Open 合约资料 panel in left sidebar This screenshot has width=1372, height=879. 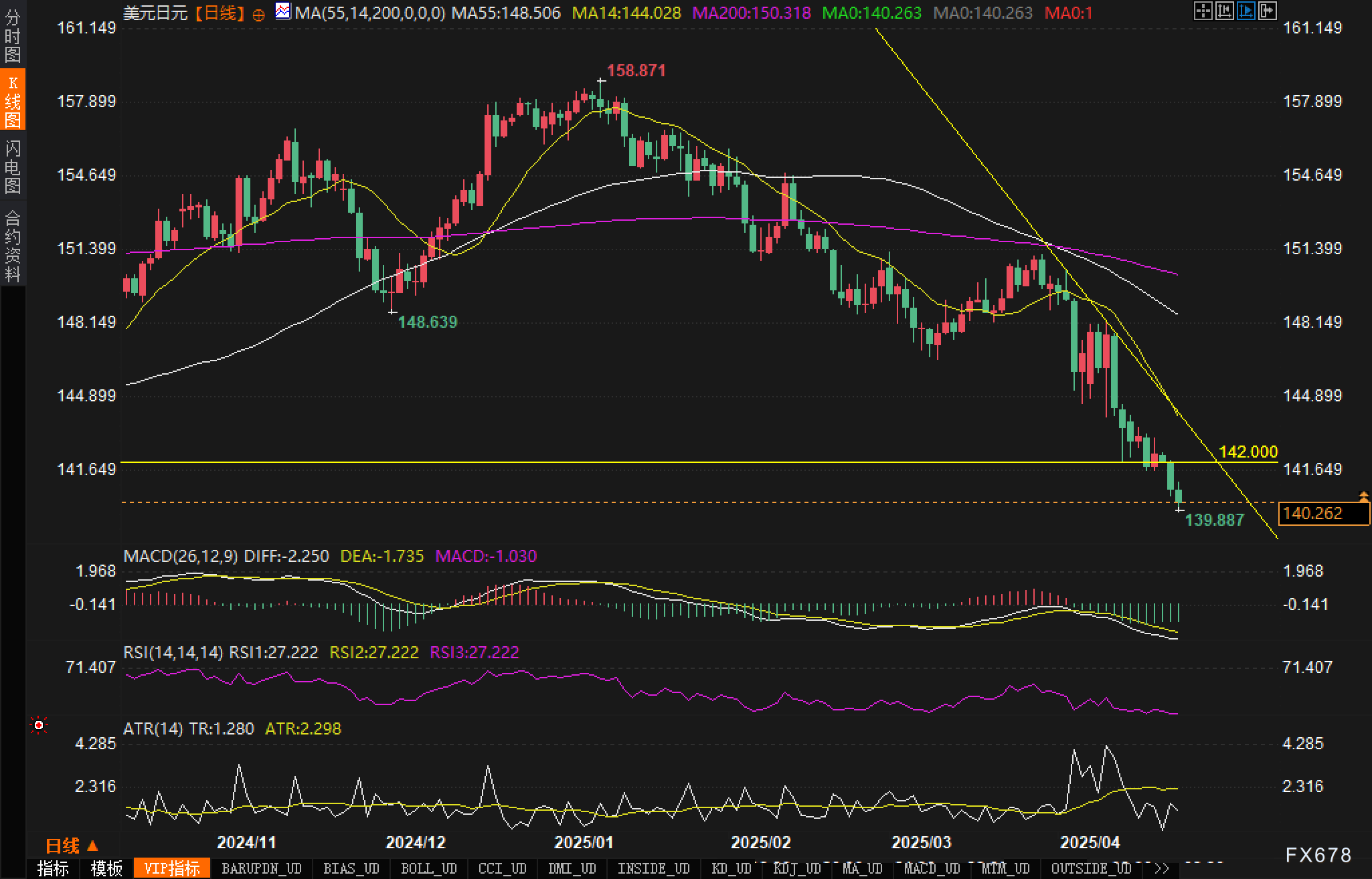tap(13, 245)
